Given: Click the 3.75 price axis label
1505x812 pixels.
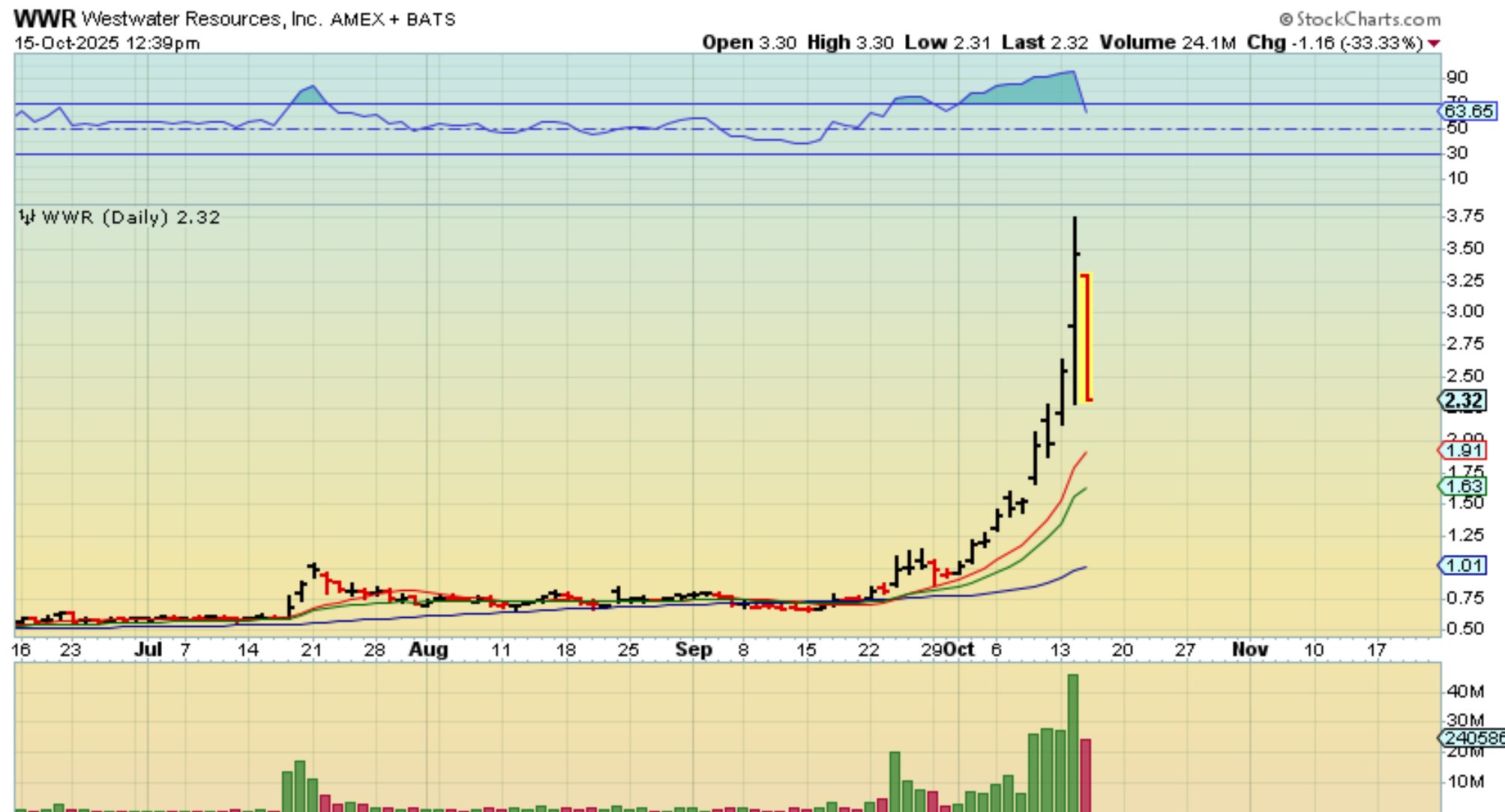Looking at the screenshot, I should click(x=1465, y=216).
